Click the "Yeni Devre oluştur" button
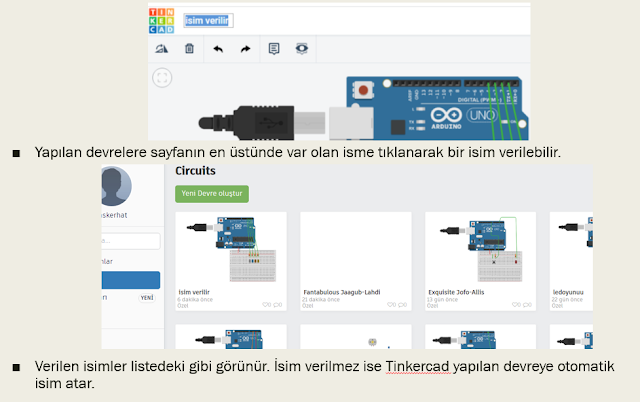The image size is (640, 402). 212,193
